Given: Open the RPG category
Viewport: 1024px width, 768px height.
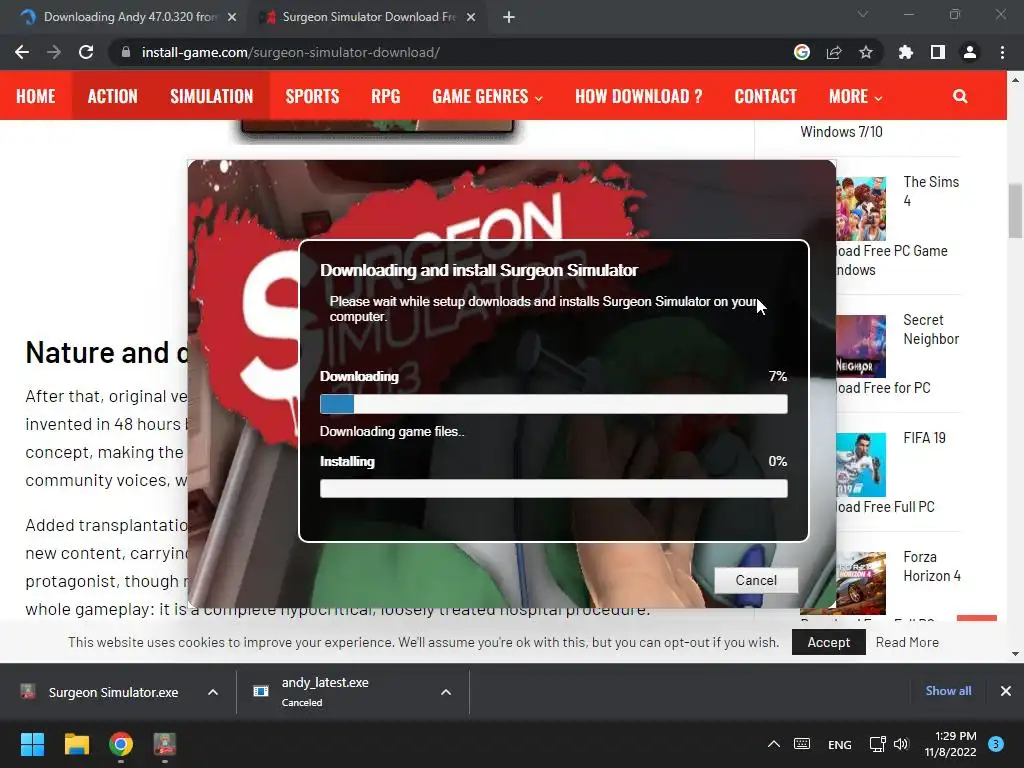Looking at the screenshot, I should click(385, 96).
